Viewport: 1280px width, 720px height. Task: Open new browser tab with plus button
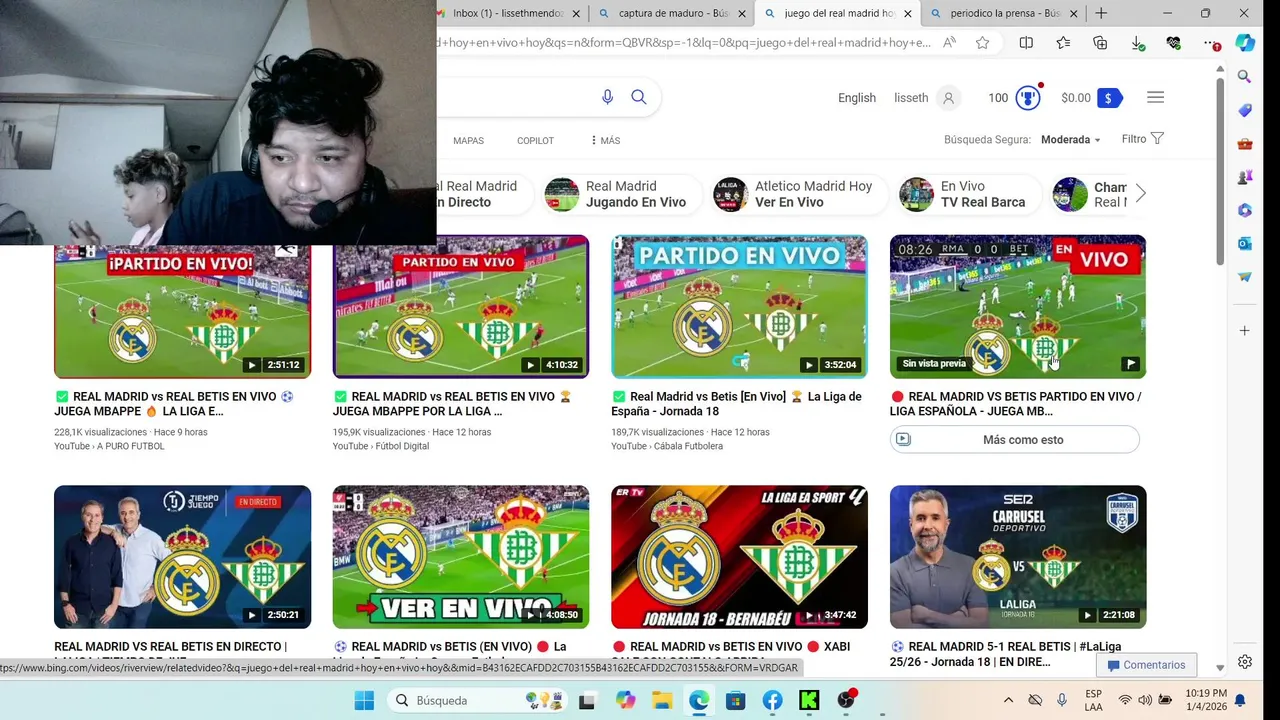1101,13
